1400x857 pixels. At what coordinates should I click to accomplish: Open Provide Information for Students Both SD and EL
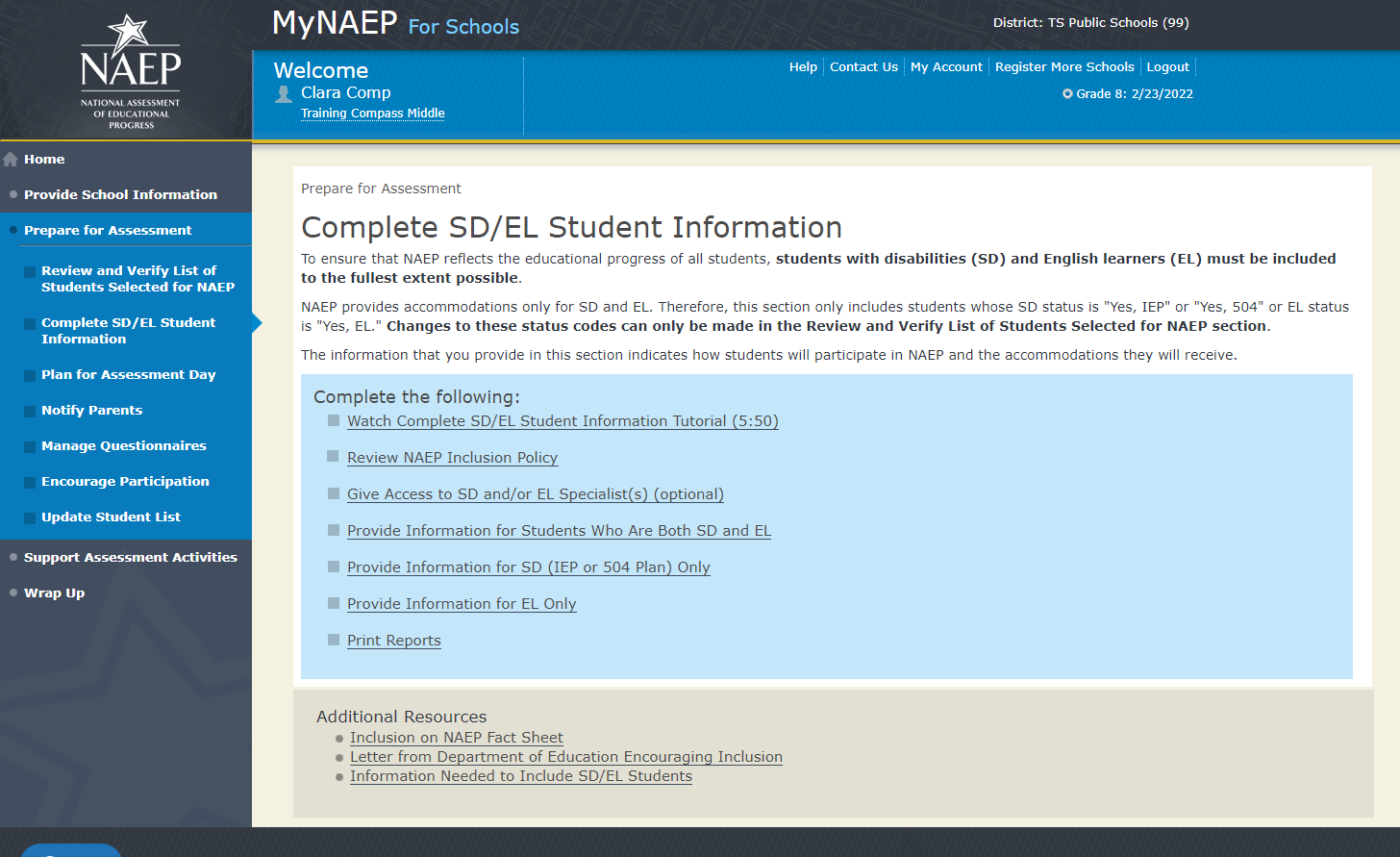559,531
